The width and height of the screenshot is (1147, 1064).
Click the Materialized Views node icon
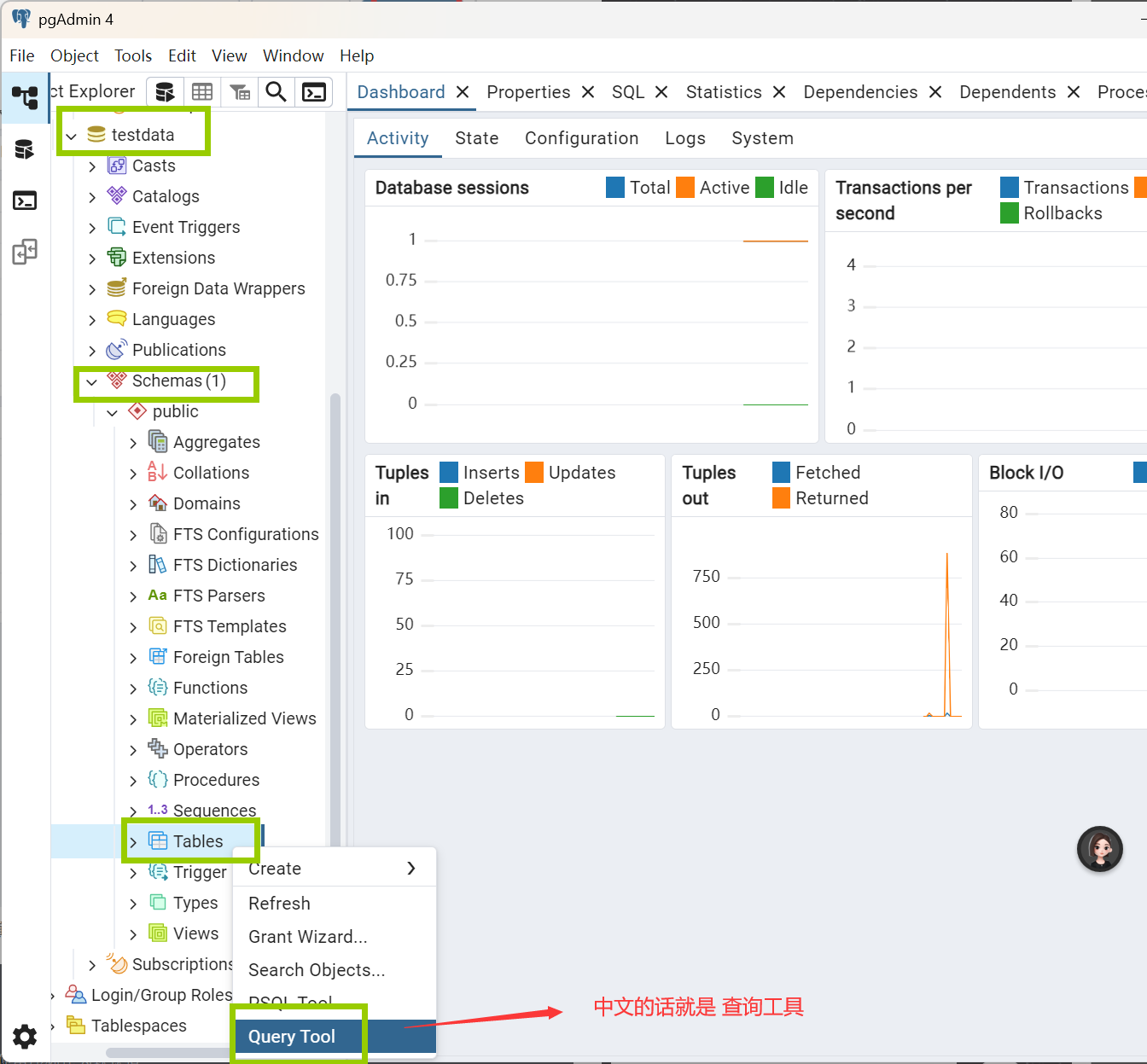tap(158, 718)
